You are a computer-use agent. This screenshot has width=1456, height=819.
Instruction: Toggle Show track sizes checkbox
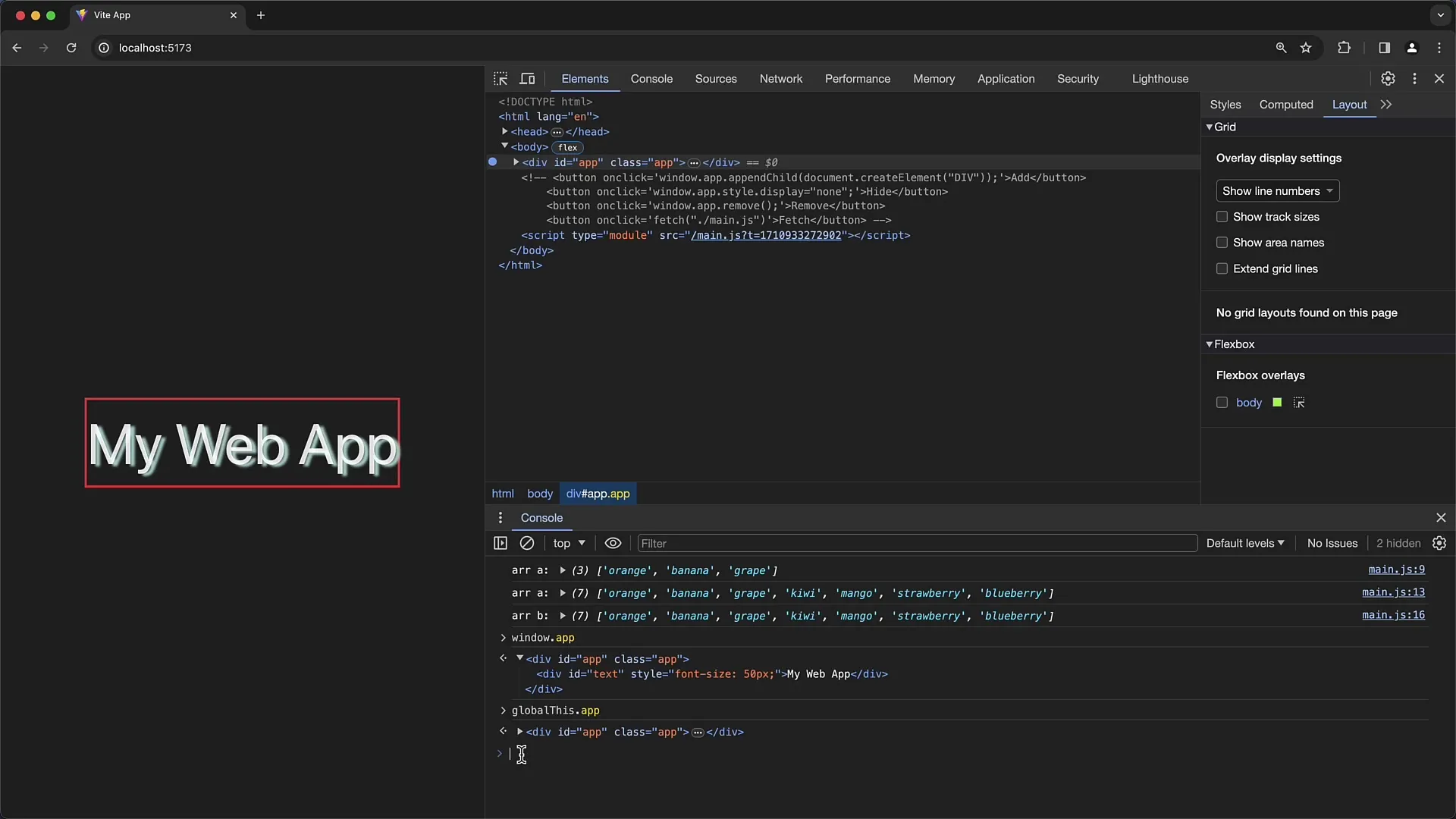[x=1222, y=216]
